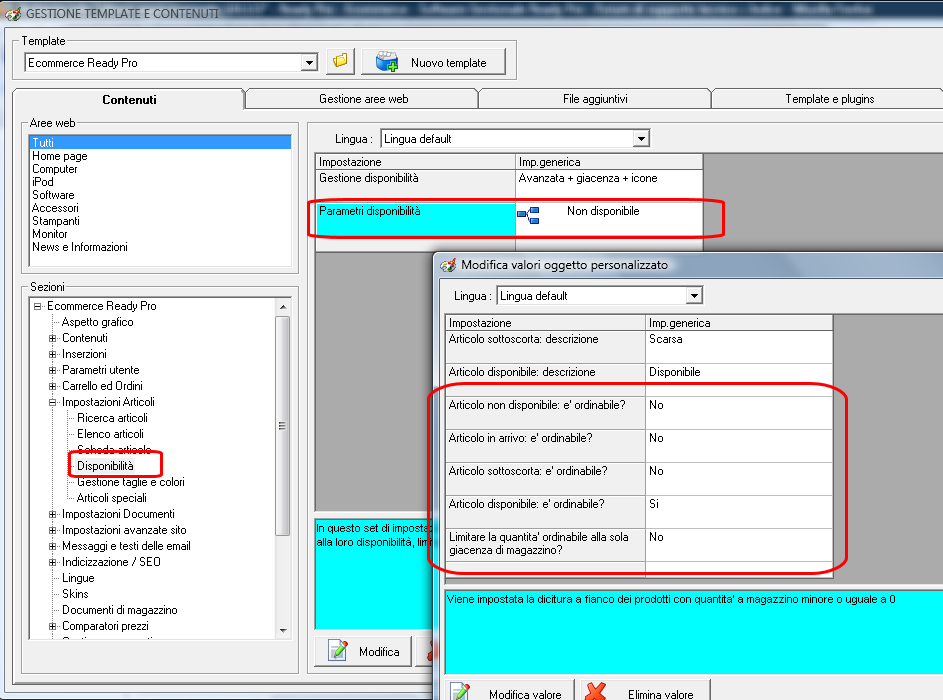Click the app icon in Gestione Template e Contenuti title bar
The height and width of the screenshot is (700, 943).
coord(13,13)
